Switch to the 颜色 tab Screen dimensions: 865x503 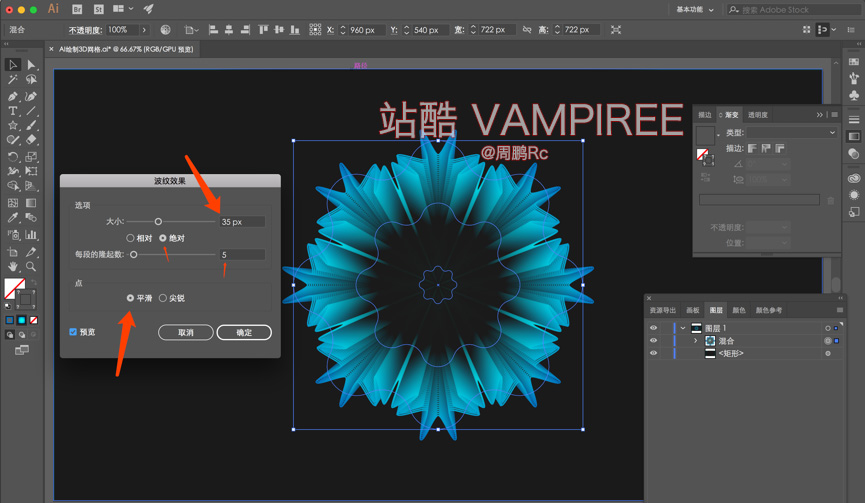[x=739, y=310]
